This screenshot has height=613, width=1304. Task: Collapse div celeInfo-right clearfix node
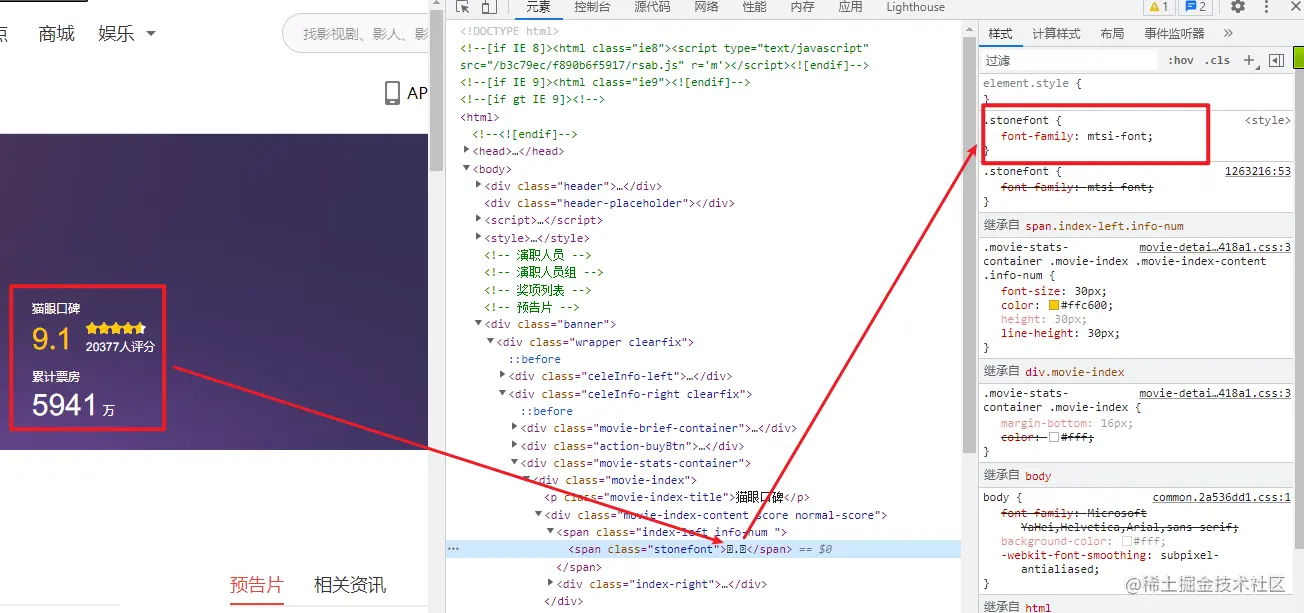click(503, 393)
